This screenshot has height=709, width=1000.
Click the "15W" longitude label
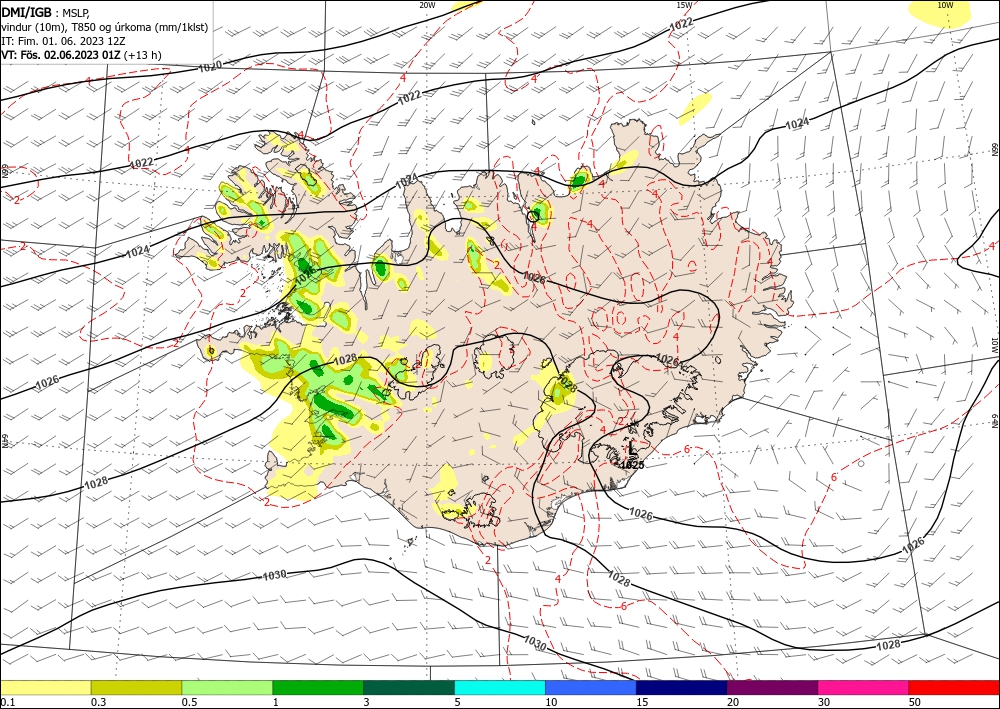(x=684, y=5)
